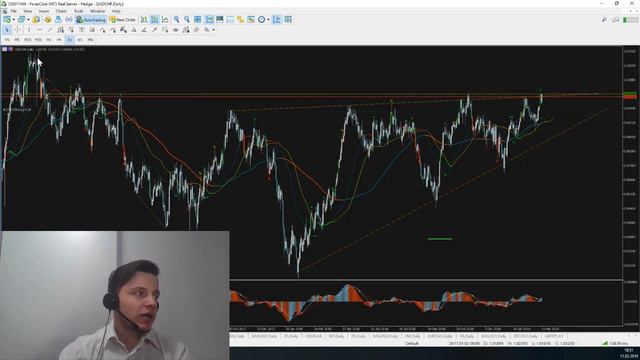
Task: Open the Data Window icon
Action: pos(47,20)
